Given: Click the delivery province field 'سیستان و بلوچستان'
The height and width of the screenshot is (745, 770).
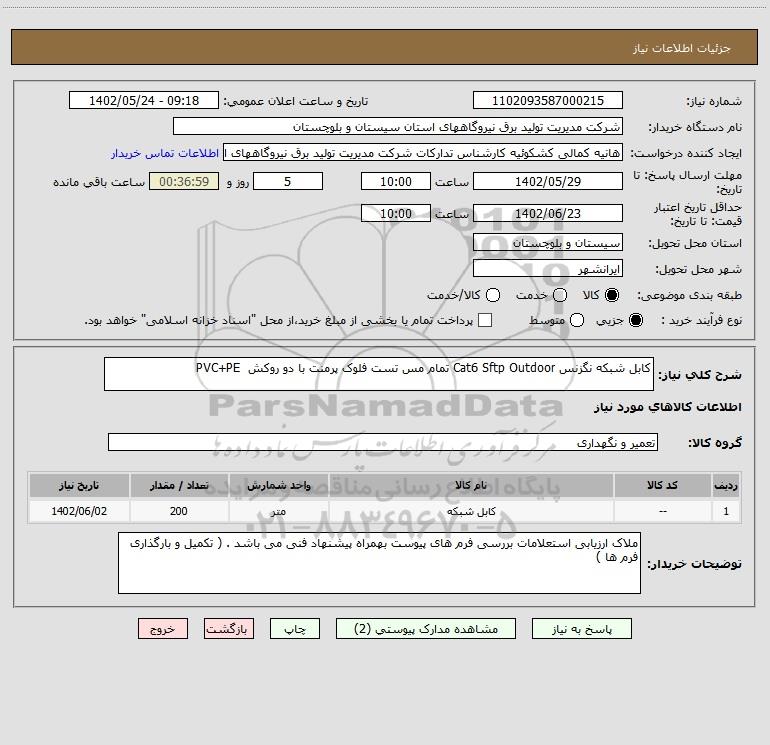Looking at the screenshot, I should point(547,243).
